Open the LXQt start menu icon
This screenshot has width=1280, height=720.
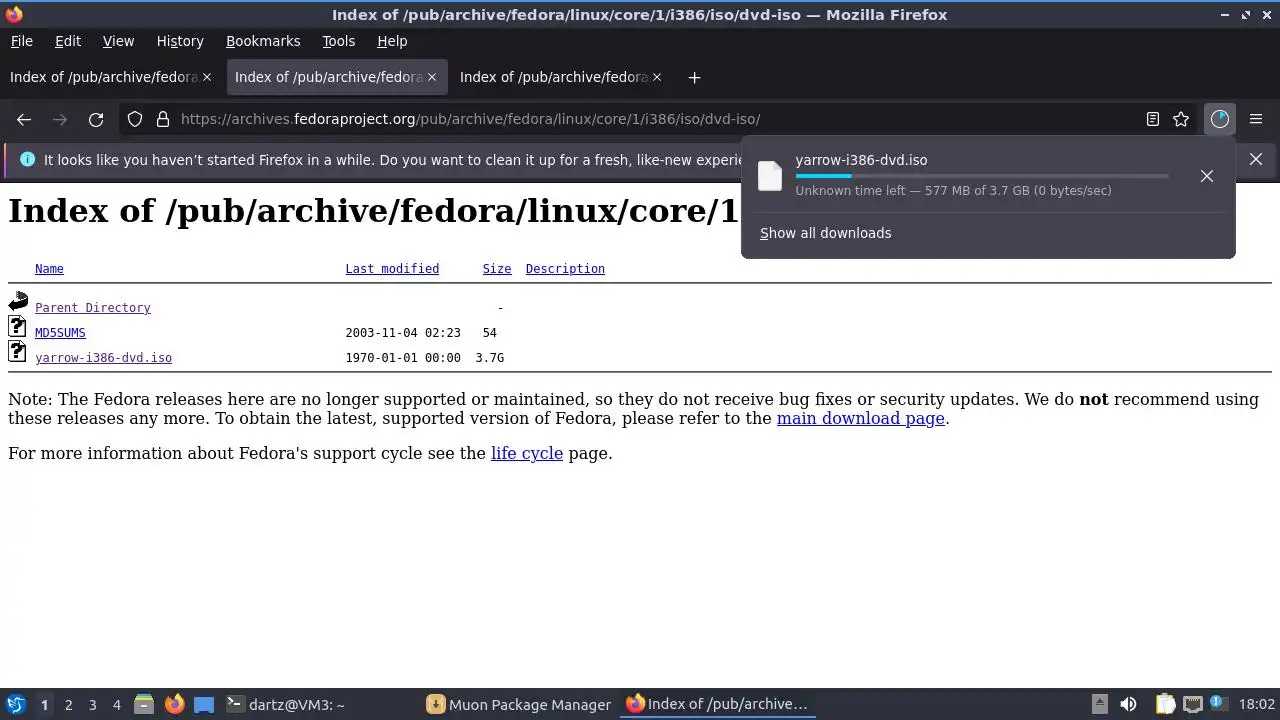coord(15,704)
